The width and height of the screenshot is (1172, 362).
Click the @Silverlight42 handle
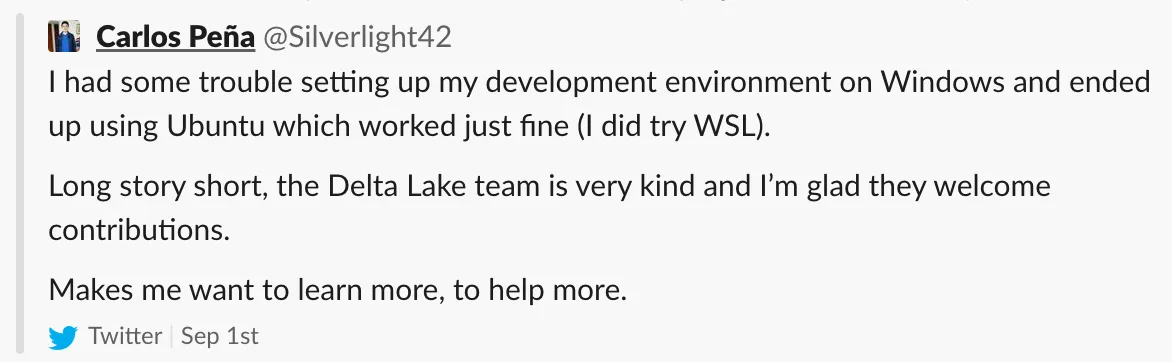click(x=355, y=37)
